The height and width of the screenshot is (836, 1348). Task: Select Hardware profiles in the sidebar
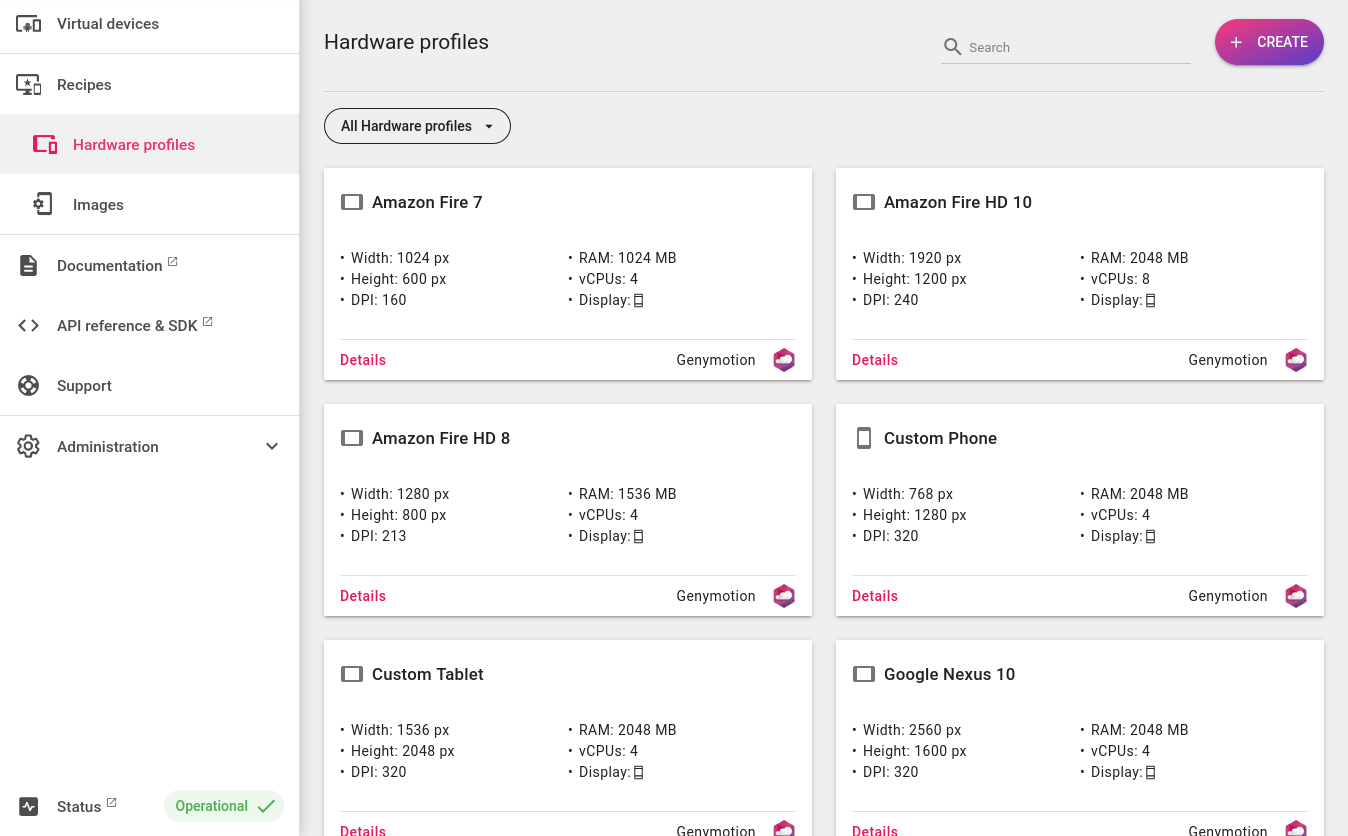[149, 144]
